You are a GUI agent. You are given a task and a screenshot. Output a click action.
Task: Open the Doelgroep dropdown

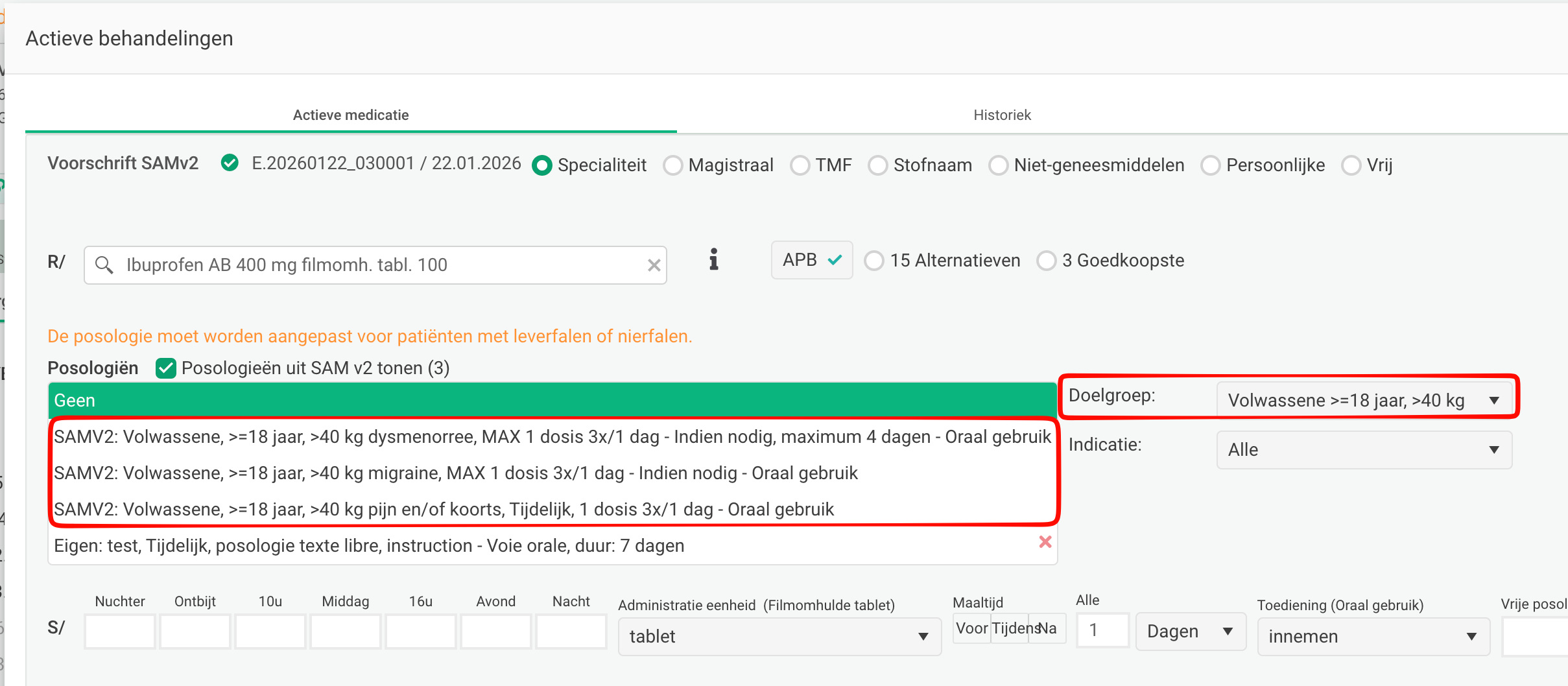[x=1364, y=400]
